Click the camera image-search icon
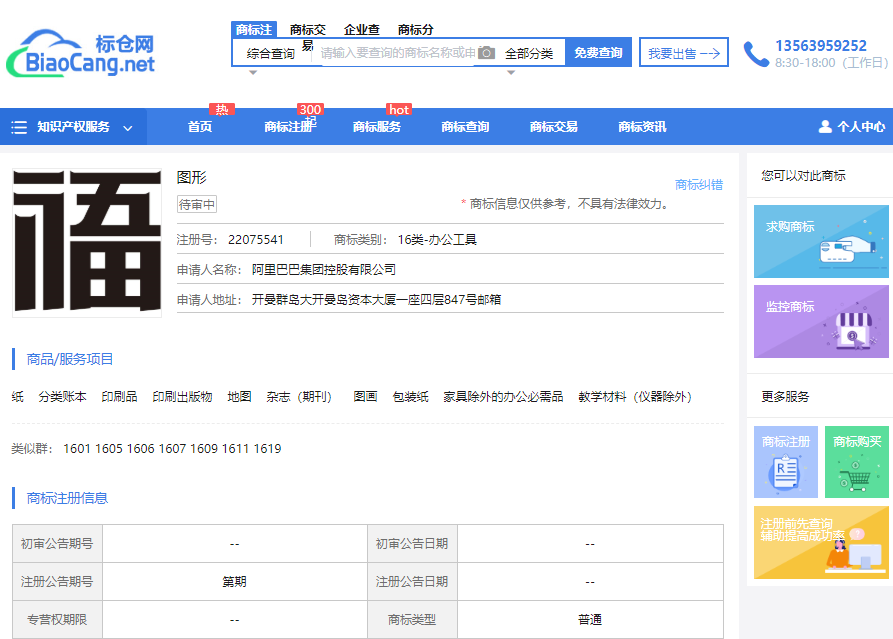Viewport: 893px width, 639px height. pos(486,53)
